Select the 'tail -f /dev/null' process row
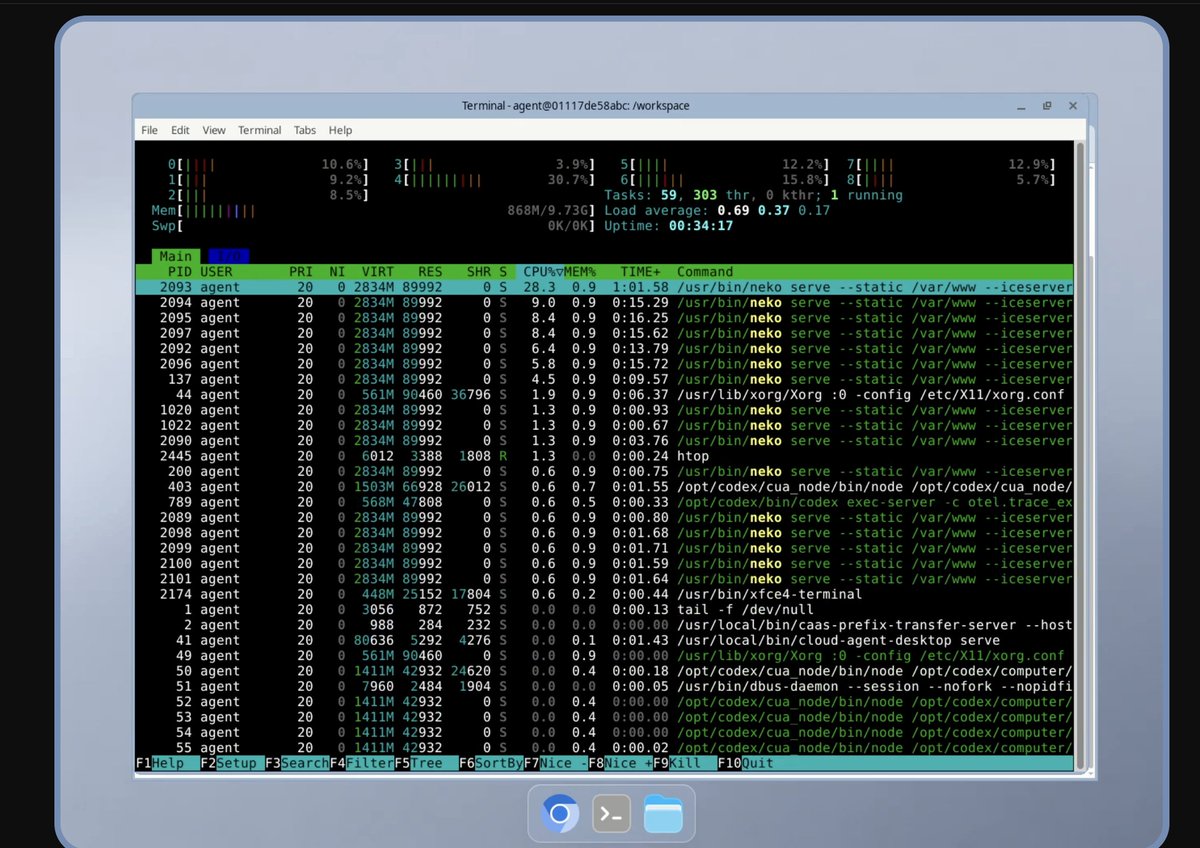 (604, 610)
